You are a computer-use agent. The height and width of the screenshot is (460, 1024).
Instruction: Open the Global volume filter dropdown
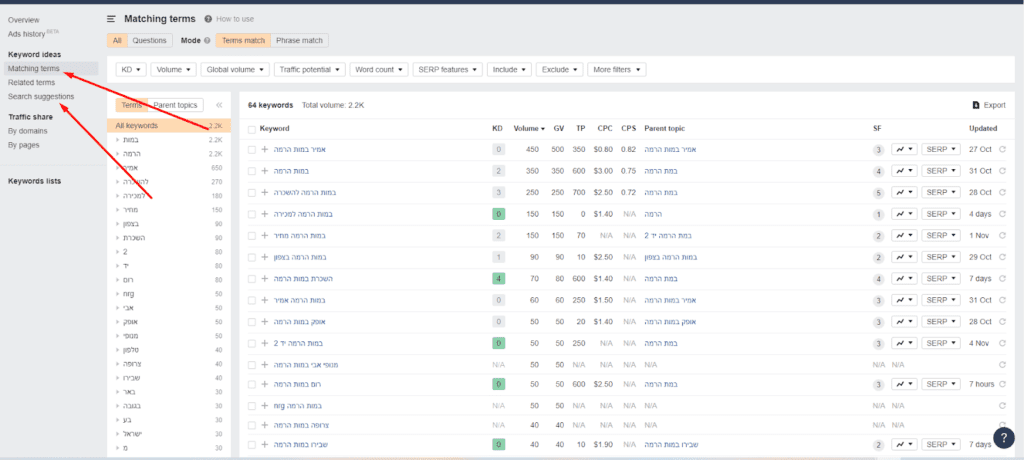pyautogui.click(x=235, y=69)
